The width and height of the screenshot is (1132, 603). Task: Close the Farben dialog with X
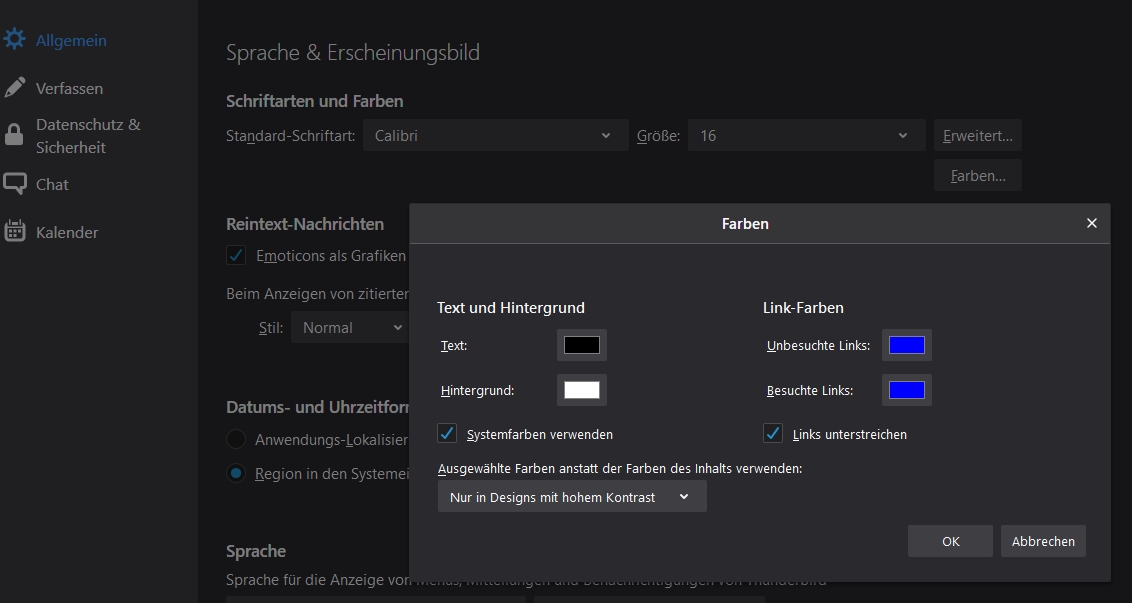coord(1092,223)
